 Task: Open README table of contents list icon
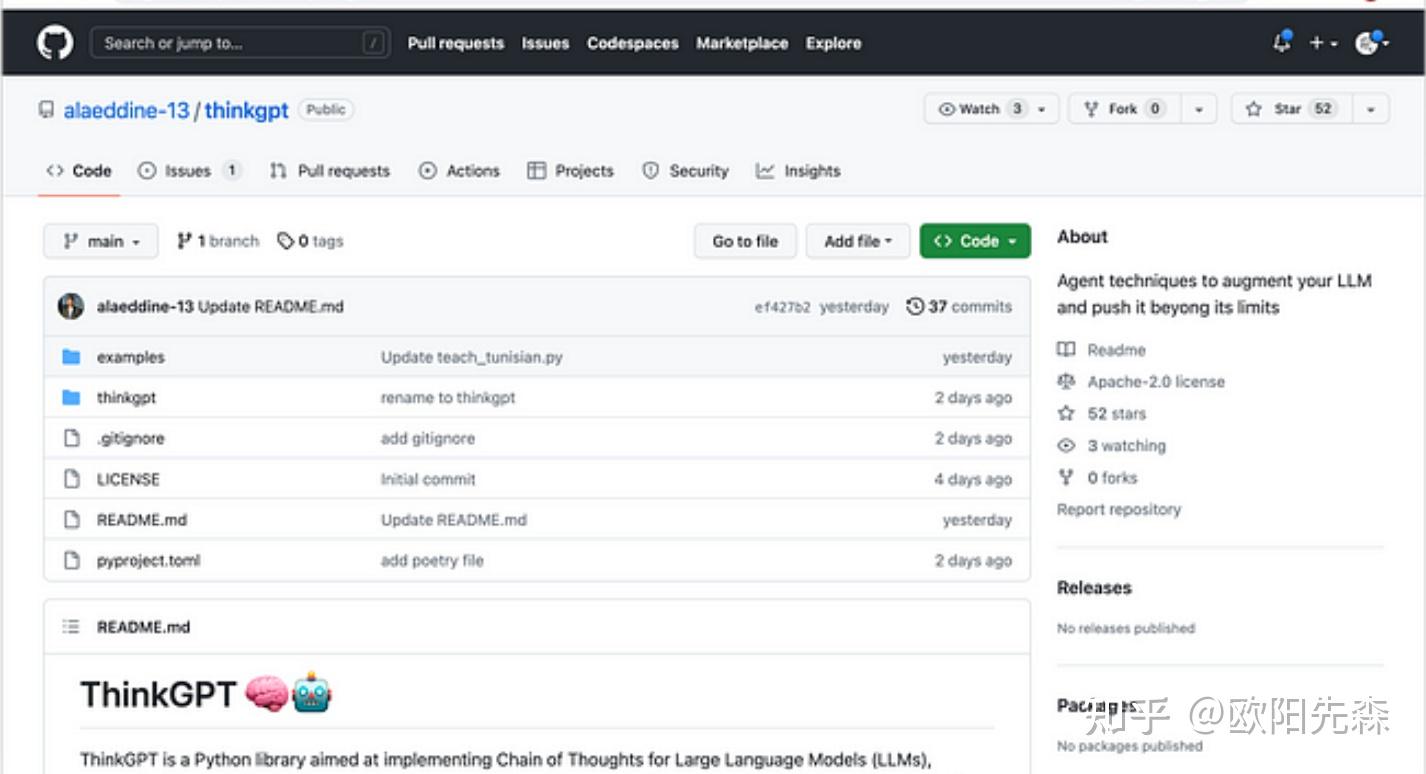point(71,627)
